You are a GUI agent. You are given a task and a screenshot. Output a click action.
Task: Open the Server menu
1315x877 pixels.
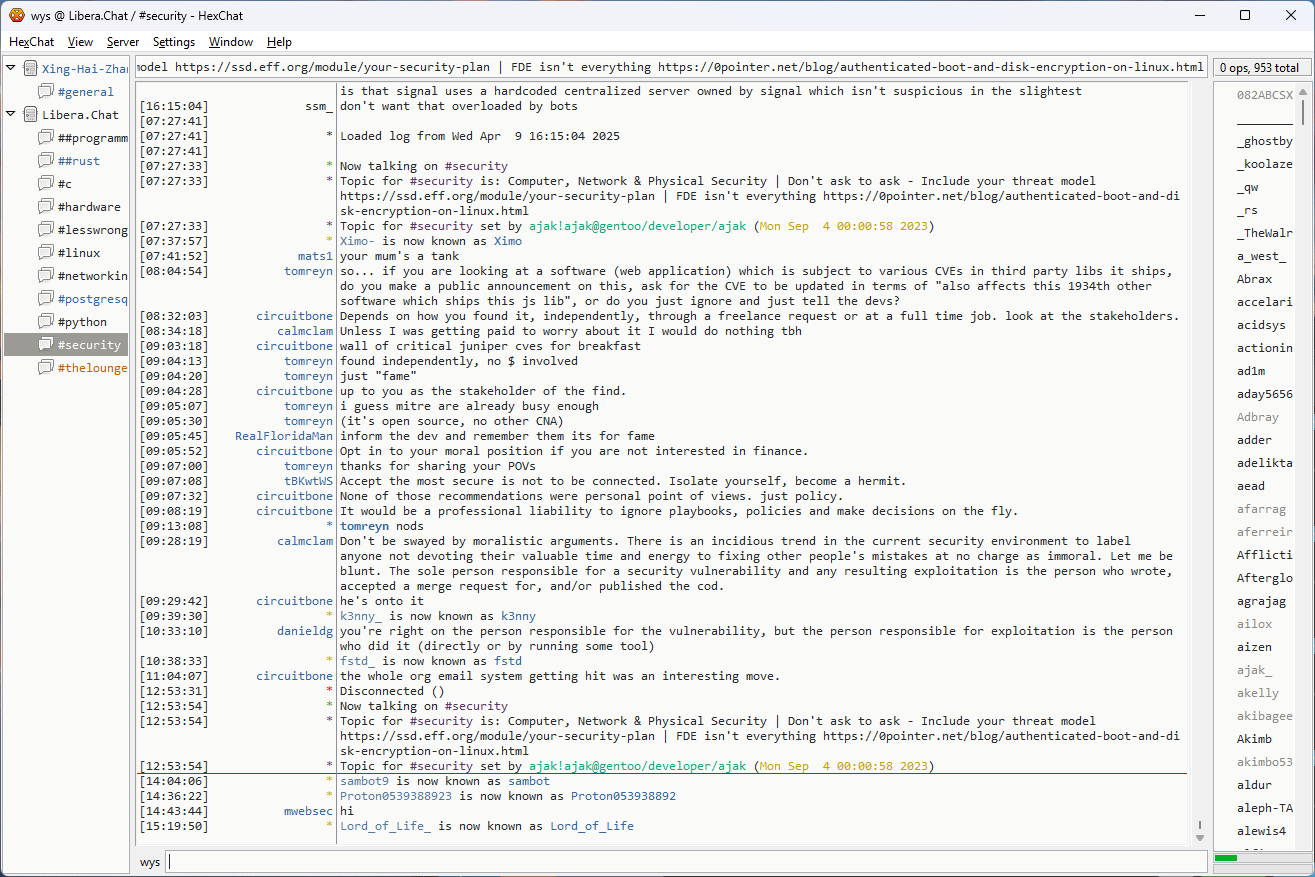[123, 42]
